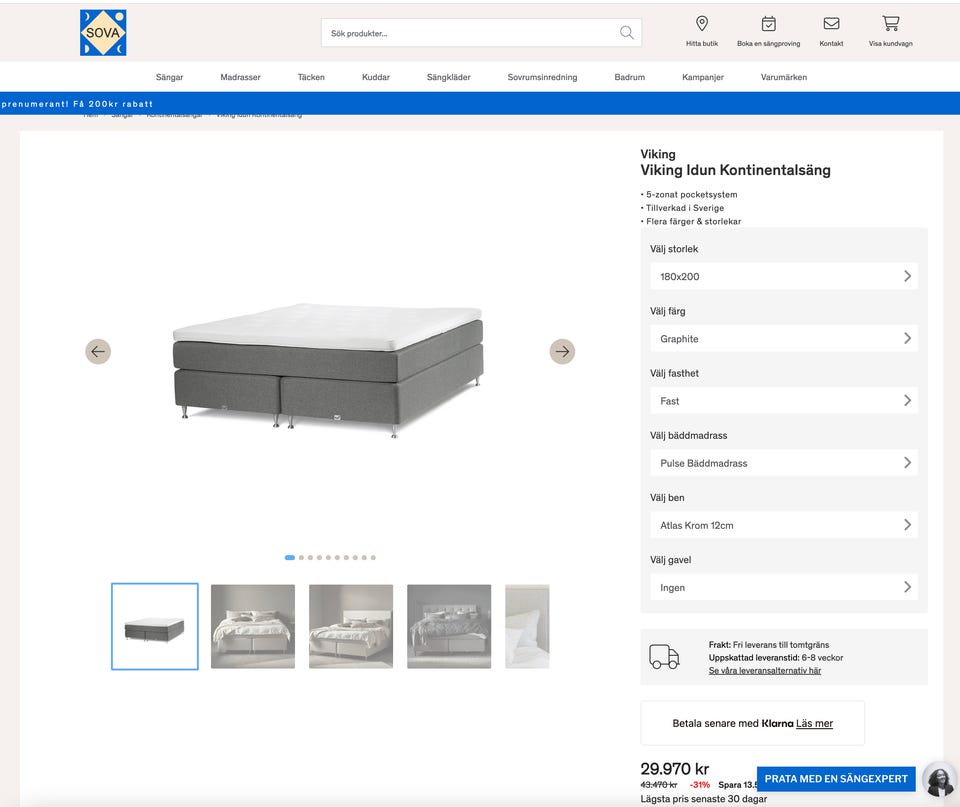Show next product image with right arrow
The image size is (960, 807).
coord(562,351)
